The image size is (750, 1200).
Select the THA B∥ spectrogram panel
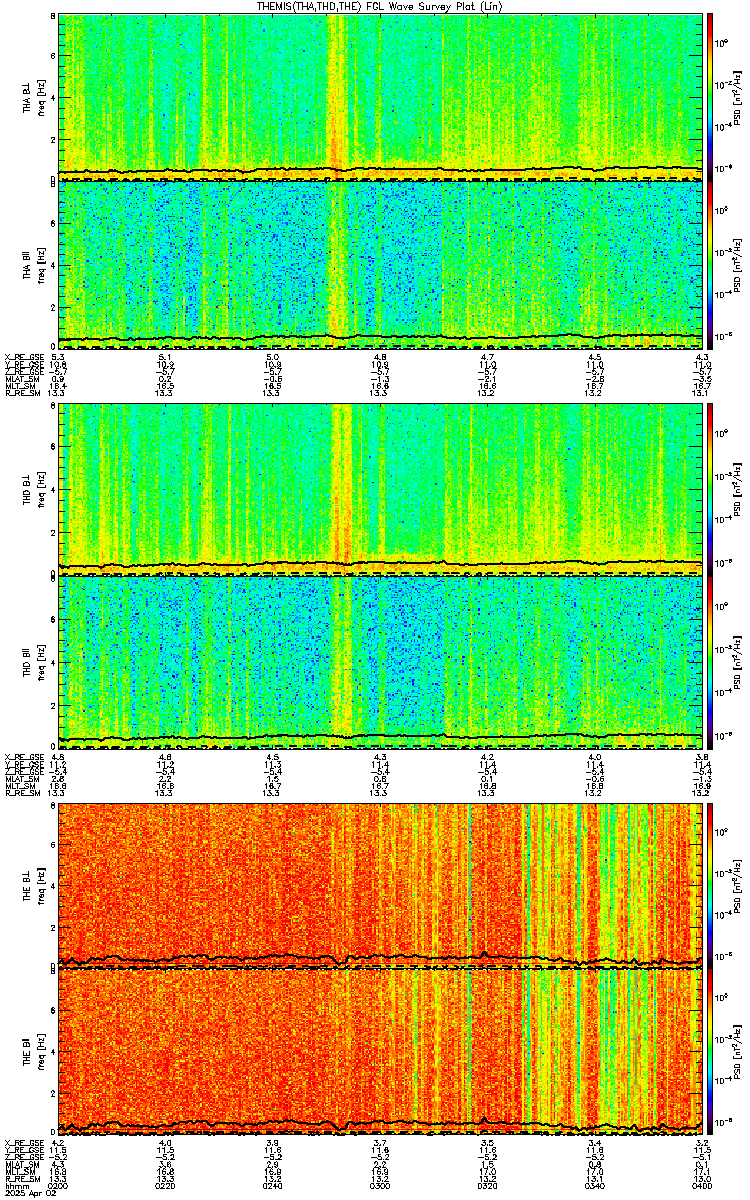click(381, 265)
